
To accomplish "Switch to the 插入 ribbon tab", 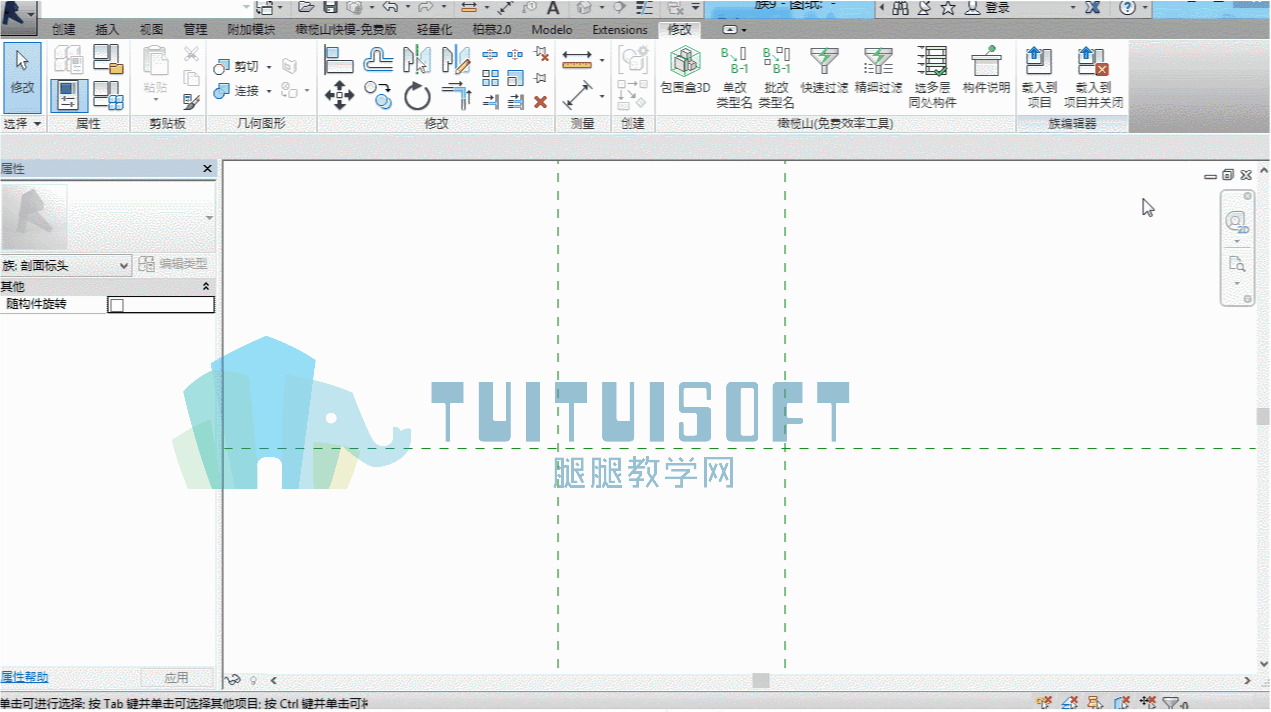I will pos(107,30).
